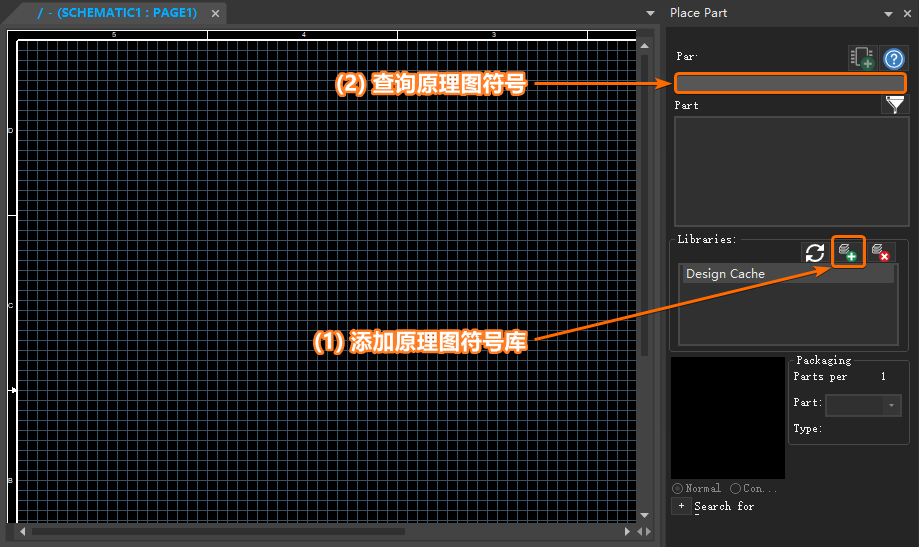Select the Normal radio button
919x547 pixels.
678,488
